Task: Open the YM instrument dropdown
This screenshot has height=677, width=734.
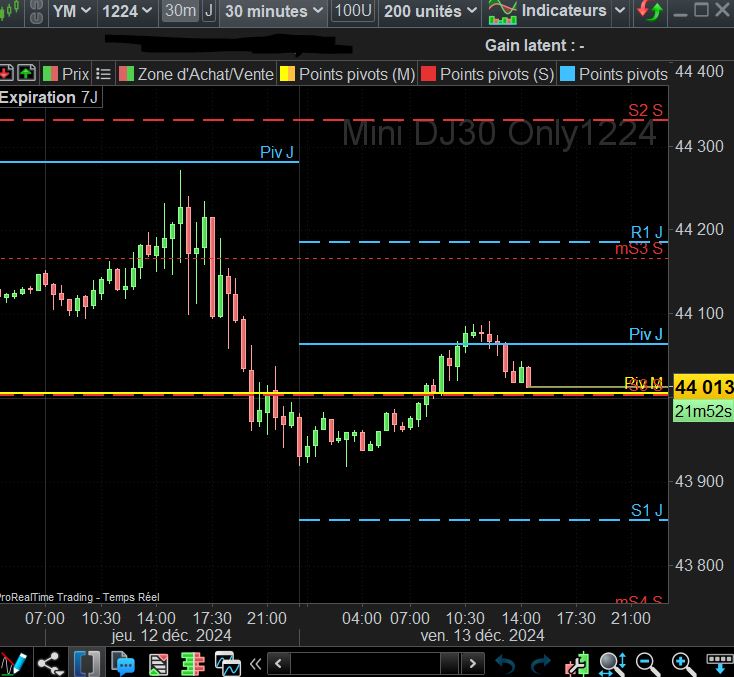Action: (x=72, y=11)
